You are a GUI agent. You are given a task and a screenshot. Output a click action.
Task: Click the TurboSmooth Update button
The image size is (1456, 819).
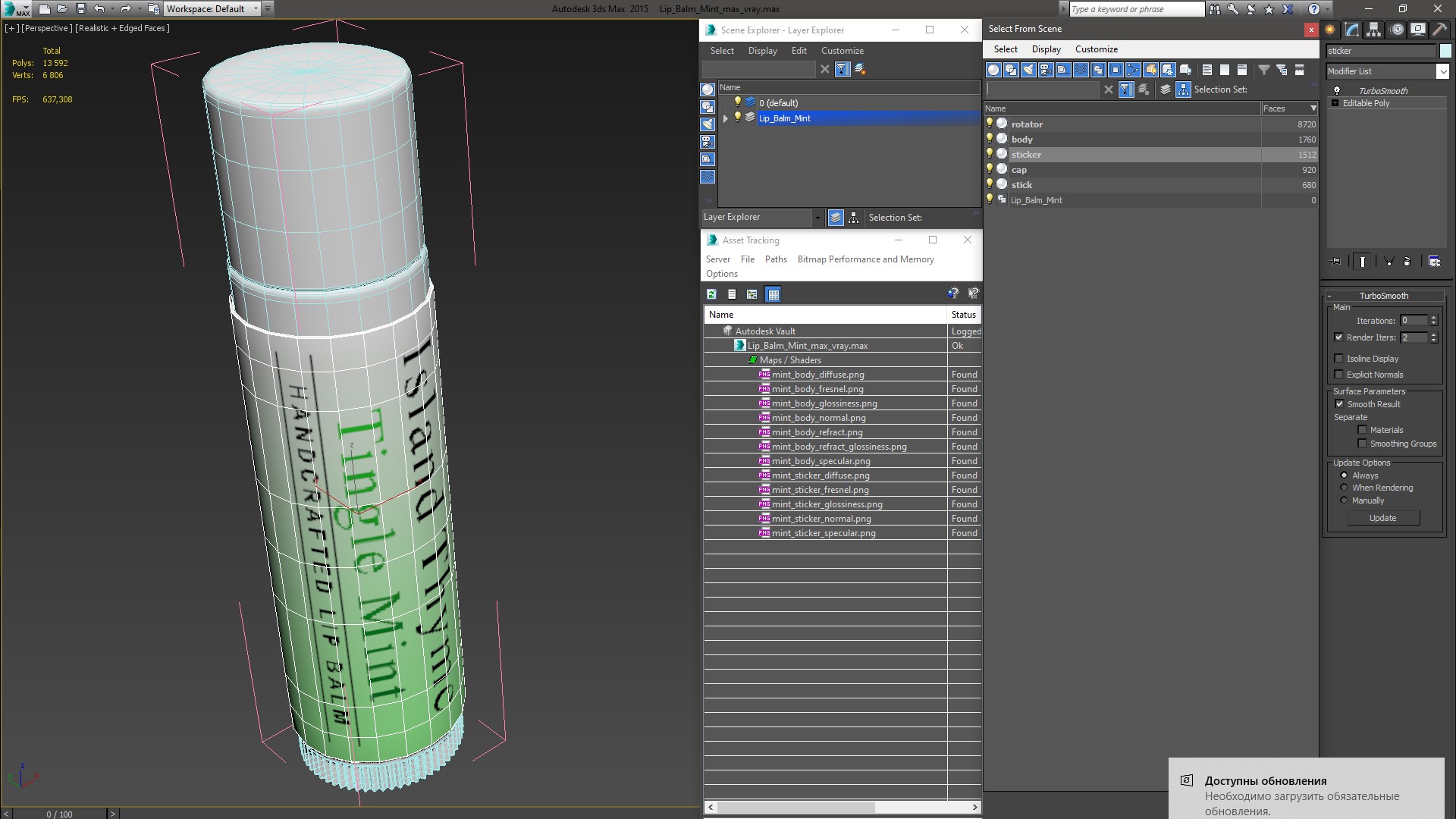(1383, 518)
